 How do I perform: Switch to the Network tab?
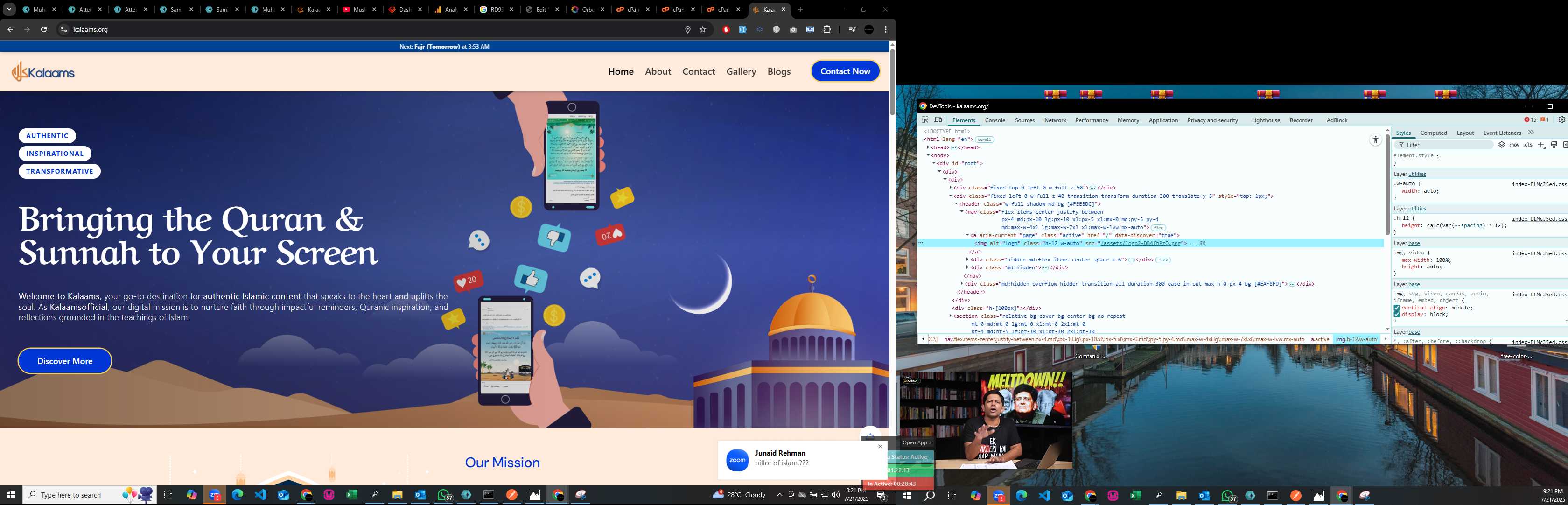(1055, 120)
